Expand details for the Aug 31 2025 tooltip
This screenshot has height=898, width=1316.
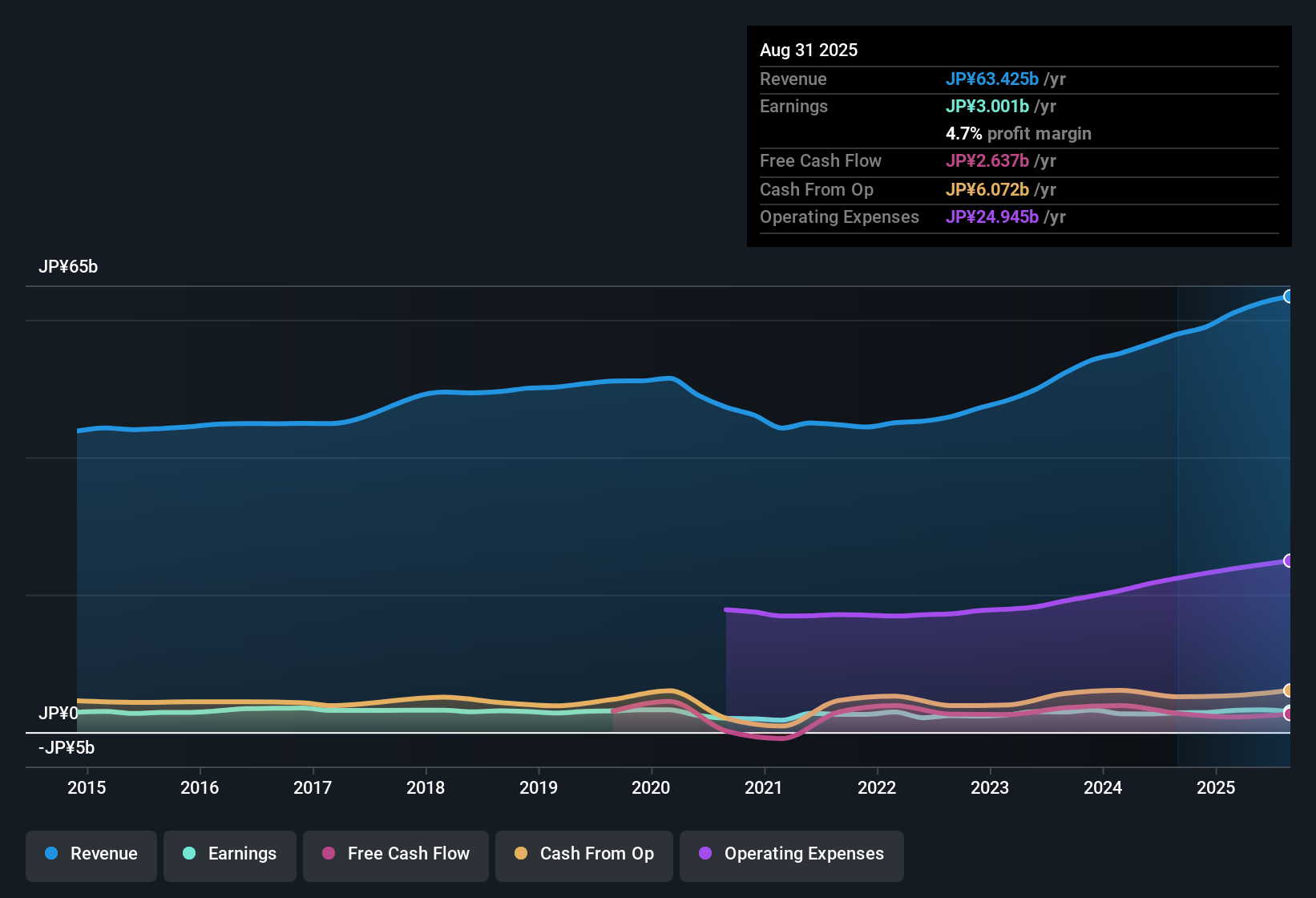click(x=809, y=50)
